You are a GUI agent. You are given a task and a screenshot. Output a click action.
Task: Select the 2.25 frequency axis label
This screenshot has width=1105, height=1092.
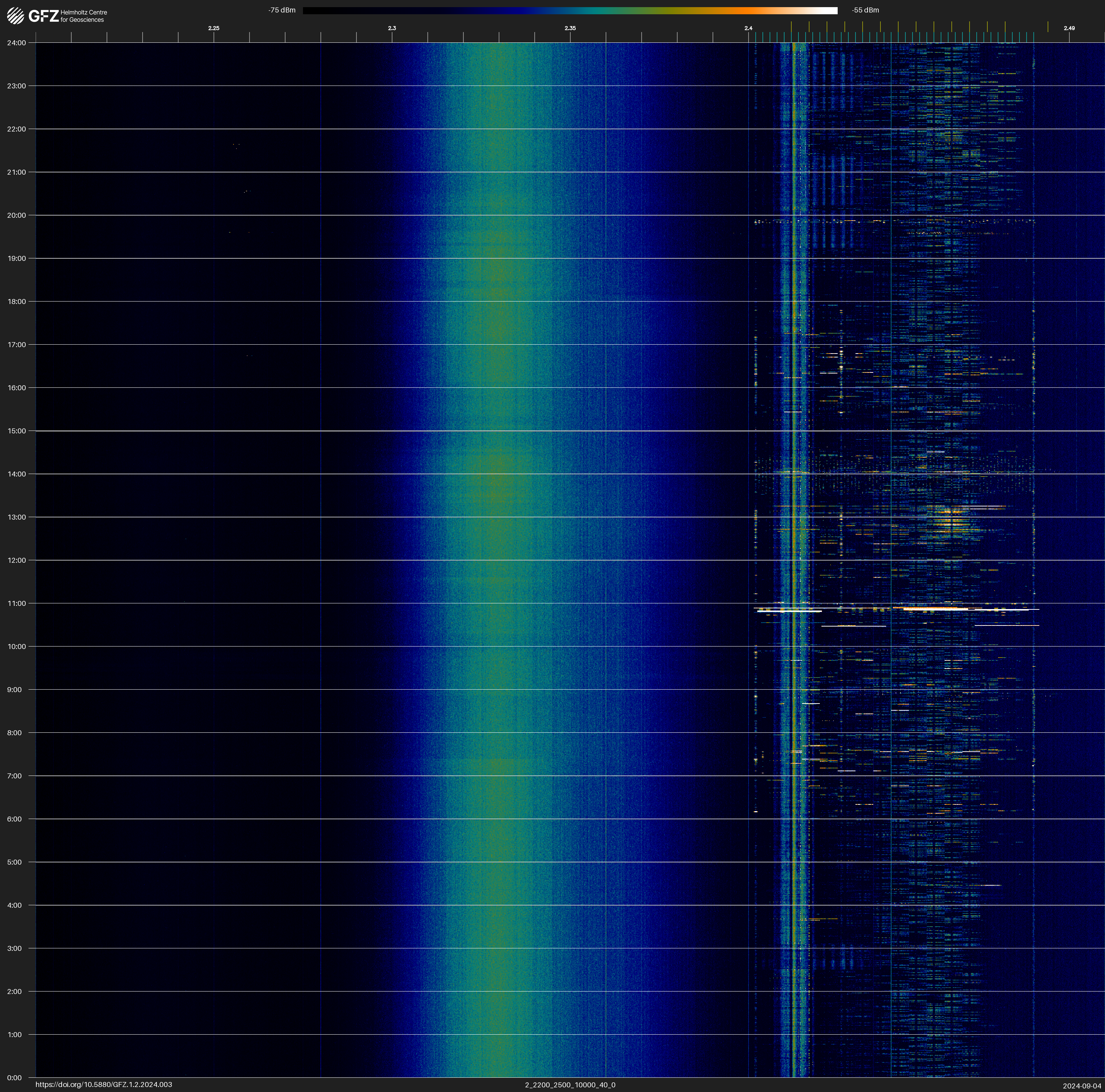point(213,28)
